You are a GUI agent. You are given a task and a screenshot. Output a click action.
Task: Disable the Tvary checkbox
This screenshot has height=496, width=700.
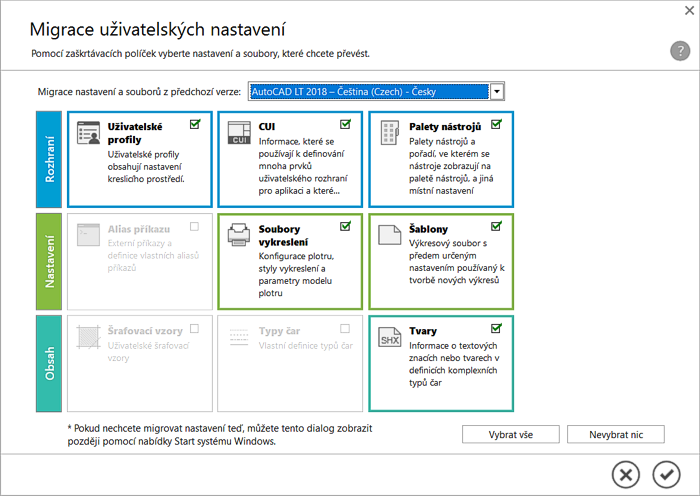tap(496, 328)
